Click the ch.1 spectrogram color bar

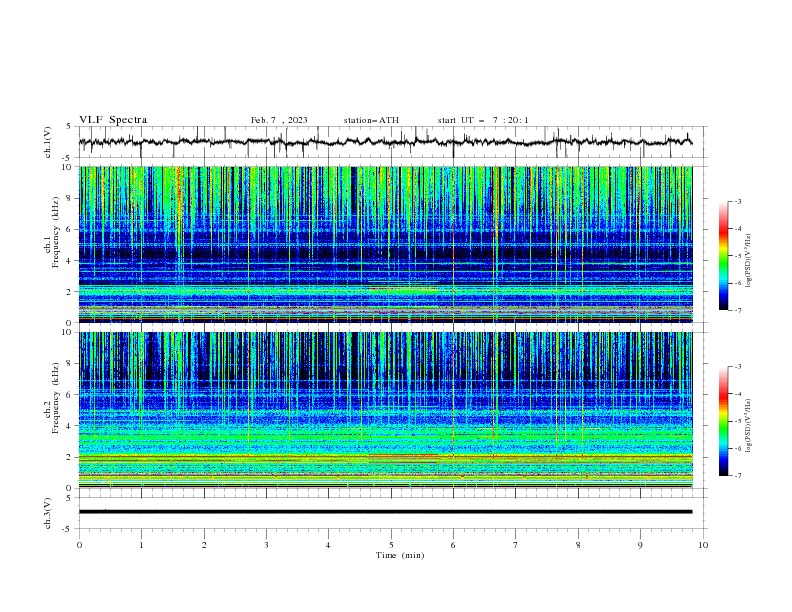[x=723, y=256]
